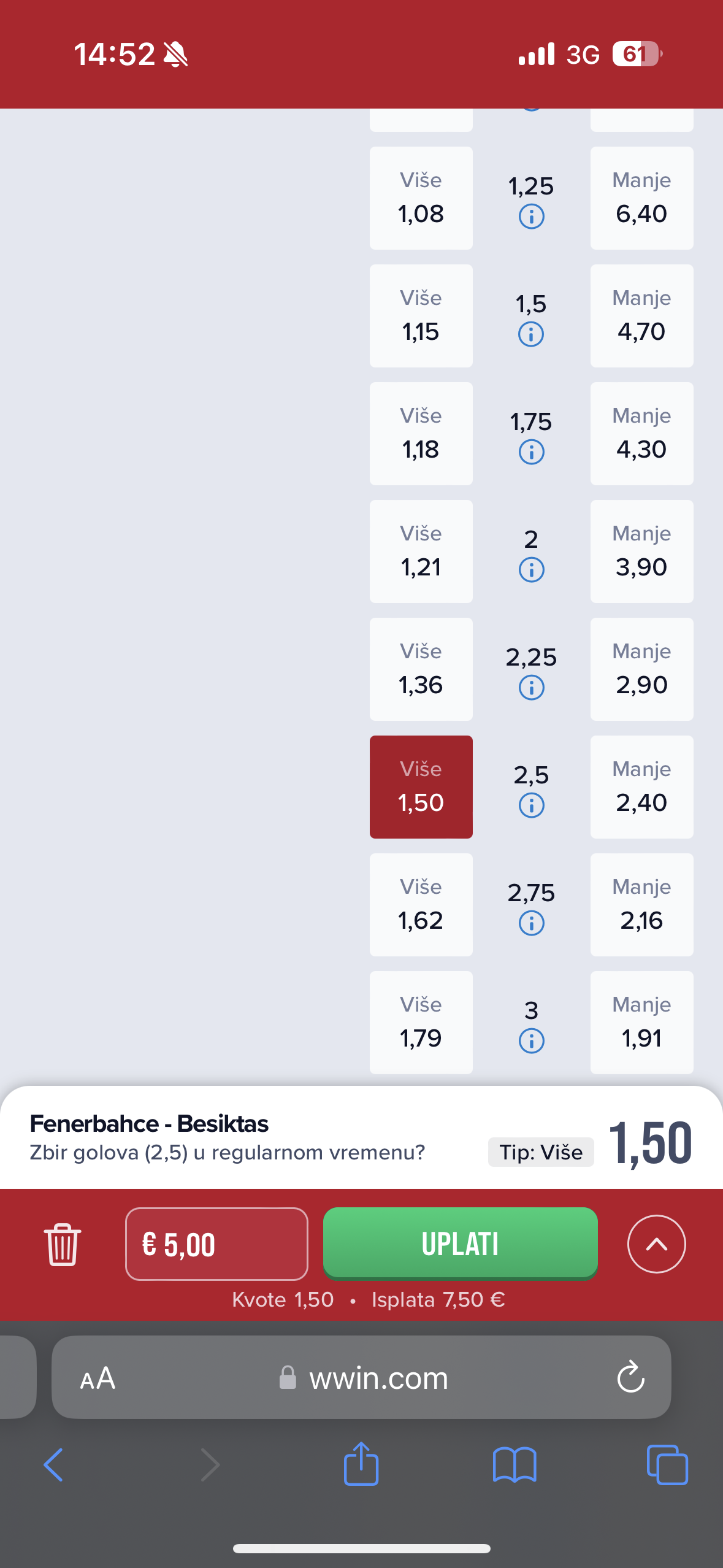The image size is (723, 1568).
Task: Tap the Safari share icon
Action: tap(361, 1464)
